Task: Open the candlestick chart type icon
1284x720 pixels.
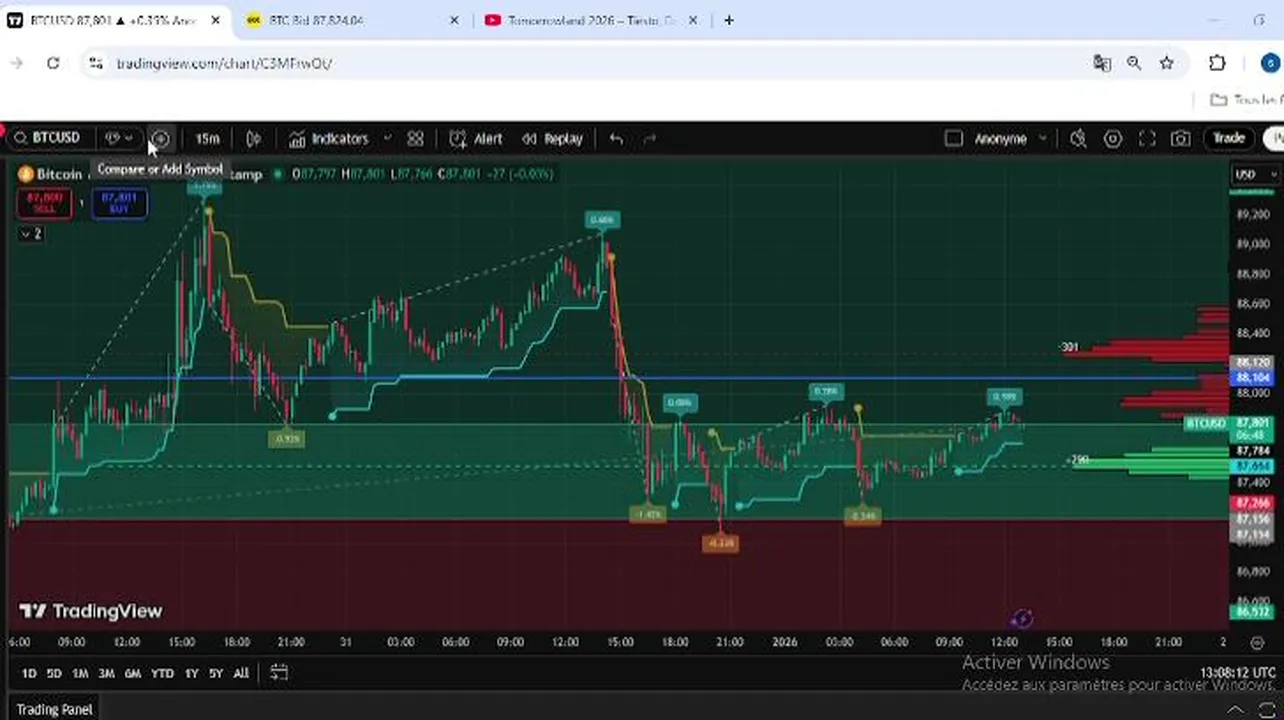Action: (254, 139)
